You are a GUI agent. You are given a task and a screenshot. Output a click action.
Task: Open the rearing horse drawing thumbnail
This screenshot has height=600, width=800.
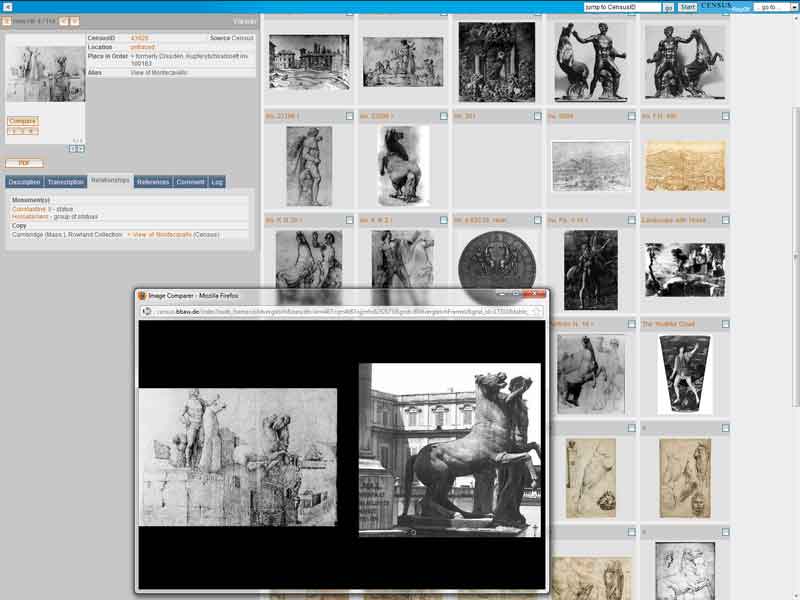pyautogui.click(x=403, y=166)
